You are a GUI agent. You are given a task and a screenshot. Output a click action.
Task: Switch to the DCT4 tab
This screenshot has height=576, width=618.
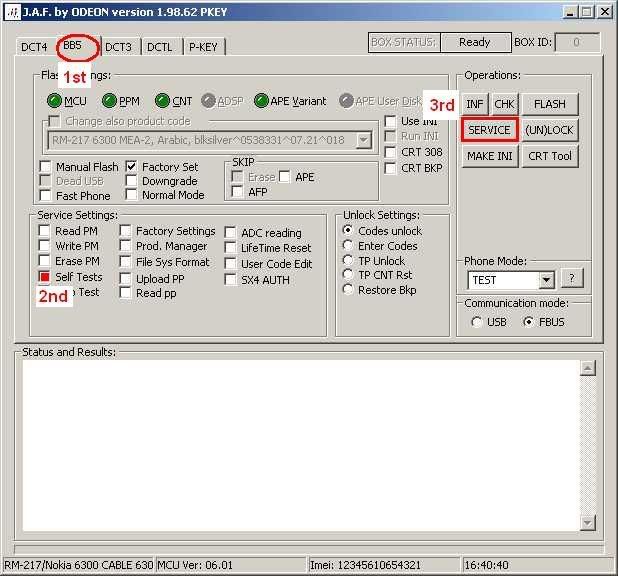point(34,47)
